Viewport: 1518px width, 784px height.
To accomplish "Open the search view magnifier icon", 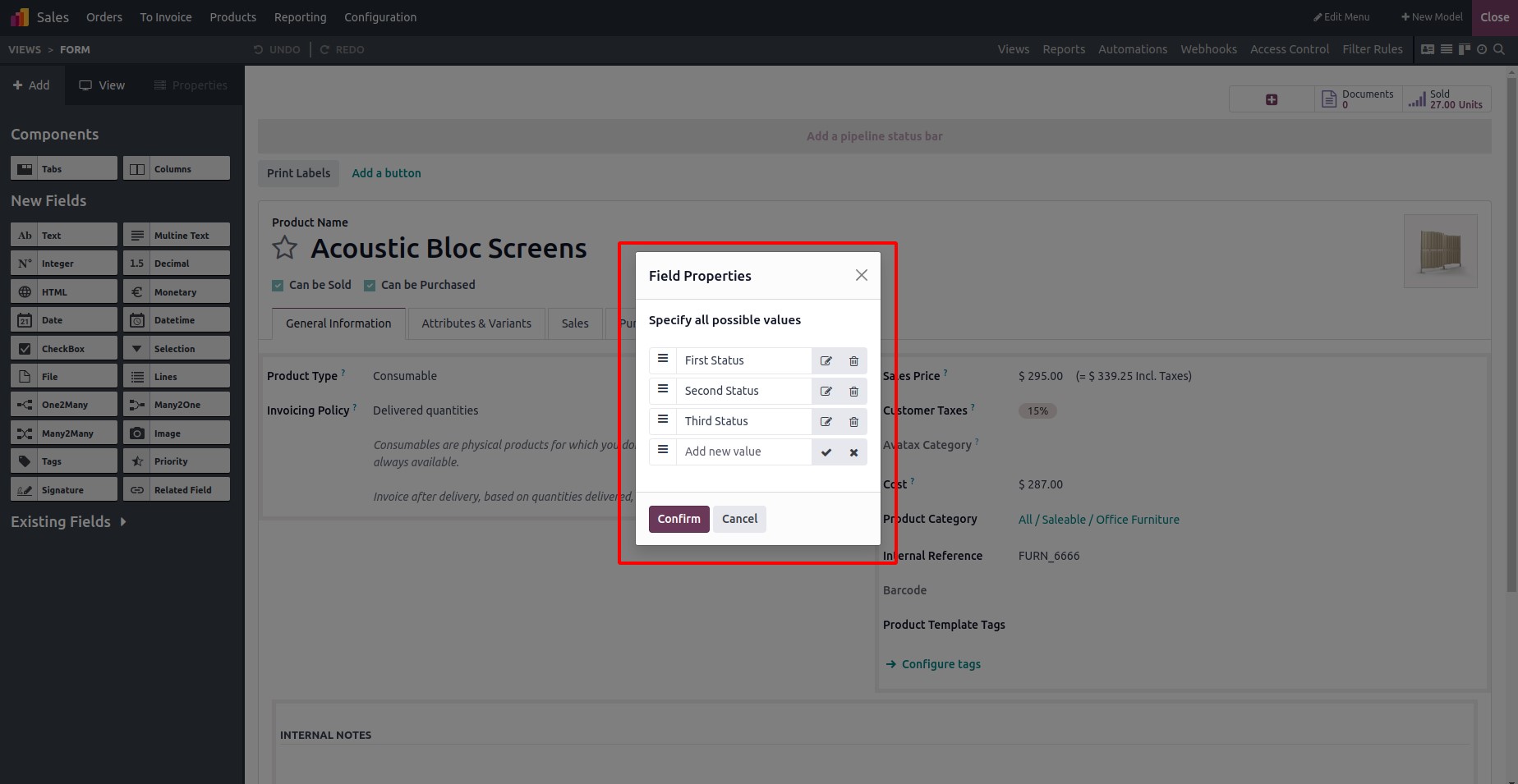I will (1499, 49).
